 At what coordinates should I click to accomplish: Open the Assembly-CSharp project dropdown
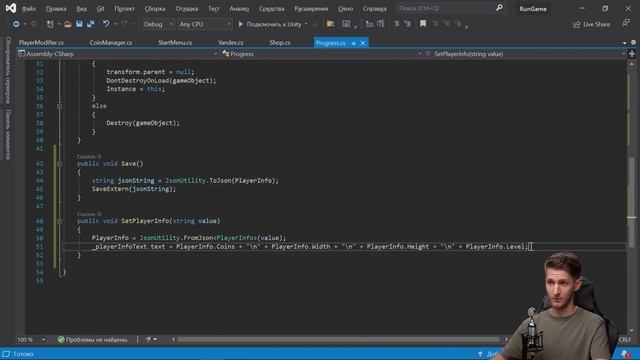(x=118, y=54)
